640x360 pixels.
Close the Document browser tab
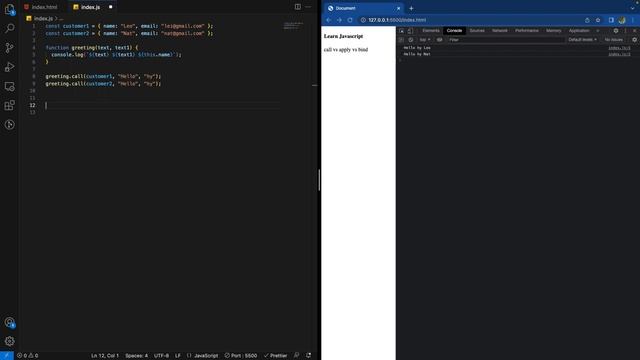398,8
